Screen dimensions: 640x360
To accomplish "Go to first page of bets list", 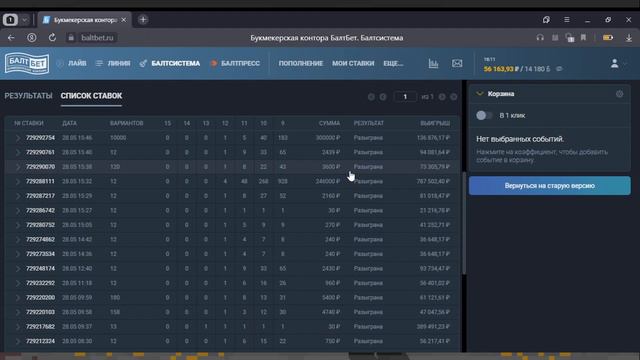I will pyautogui.click(x=371, y=97).
